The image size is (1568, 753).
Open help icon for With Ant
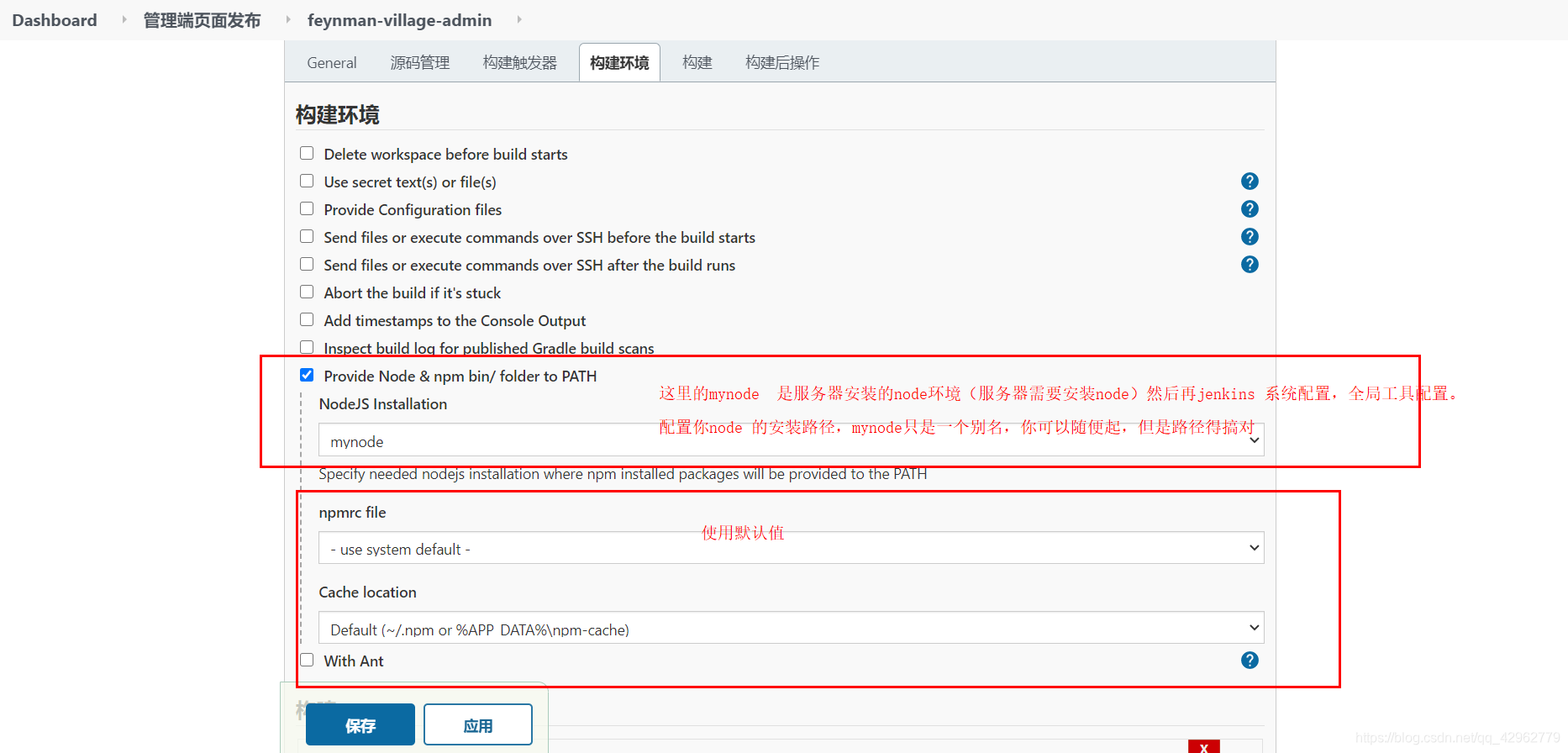(1250, 661)
